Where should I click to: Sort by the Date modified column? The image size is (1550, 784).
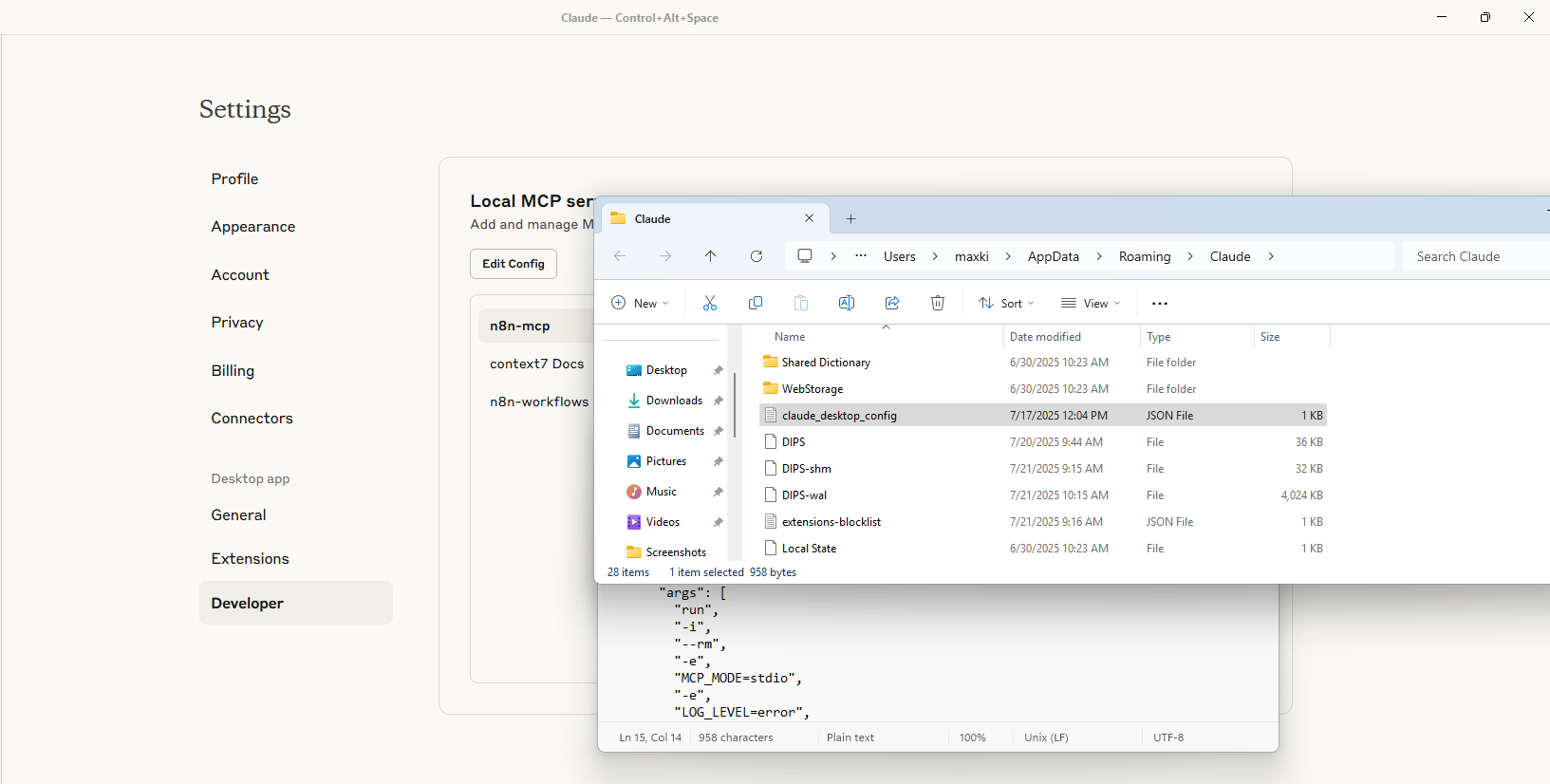click(x=1045, y=337)
